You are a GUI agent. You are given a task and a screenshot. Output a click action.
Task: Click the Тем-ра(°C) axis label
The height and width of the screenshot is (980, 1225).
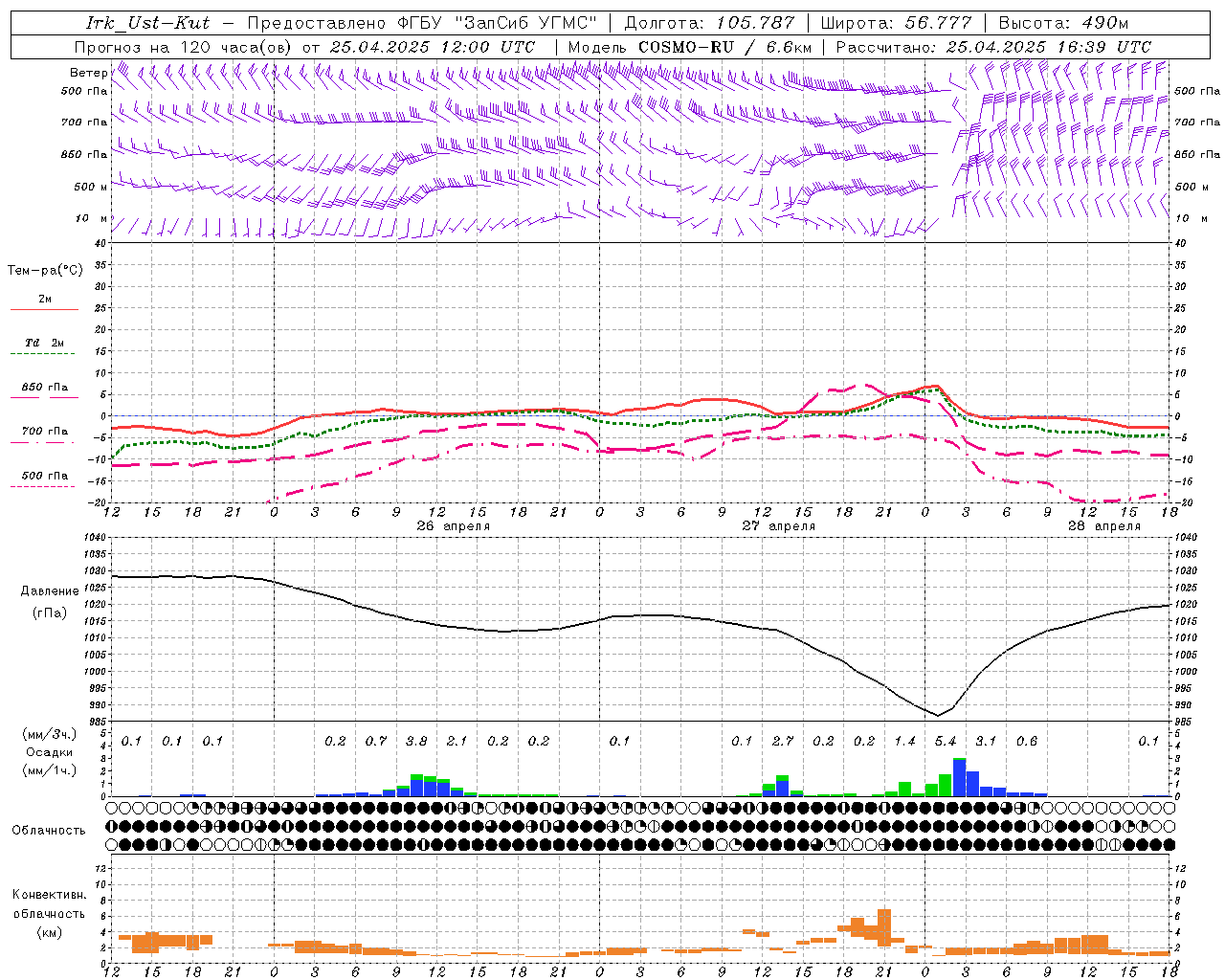45,271
